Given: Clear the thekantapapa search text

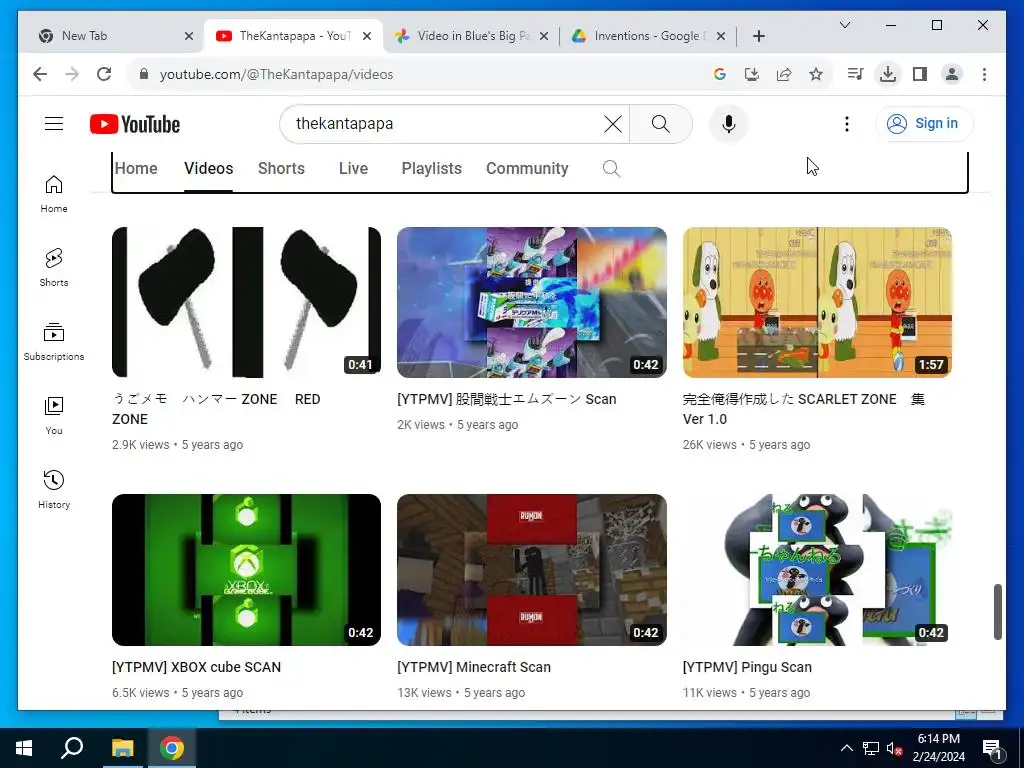Looking at the screenshot, I should 613,123.
